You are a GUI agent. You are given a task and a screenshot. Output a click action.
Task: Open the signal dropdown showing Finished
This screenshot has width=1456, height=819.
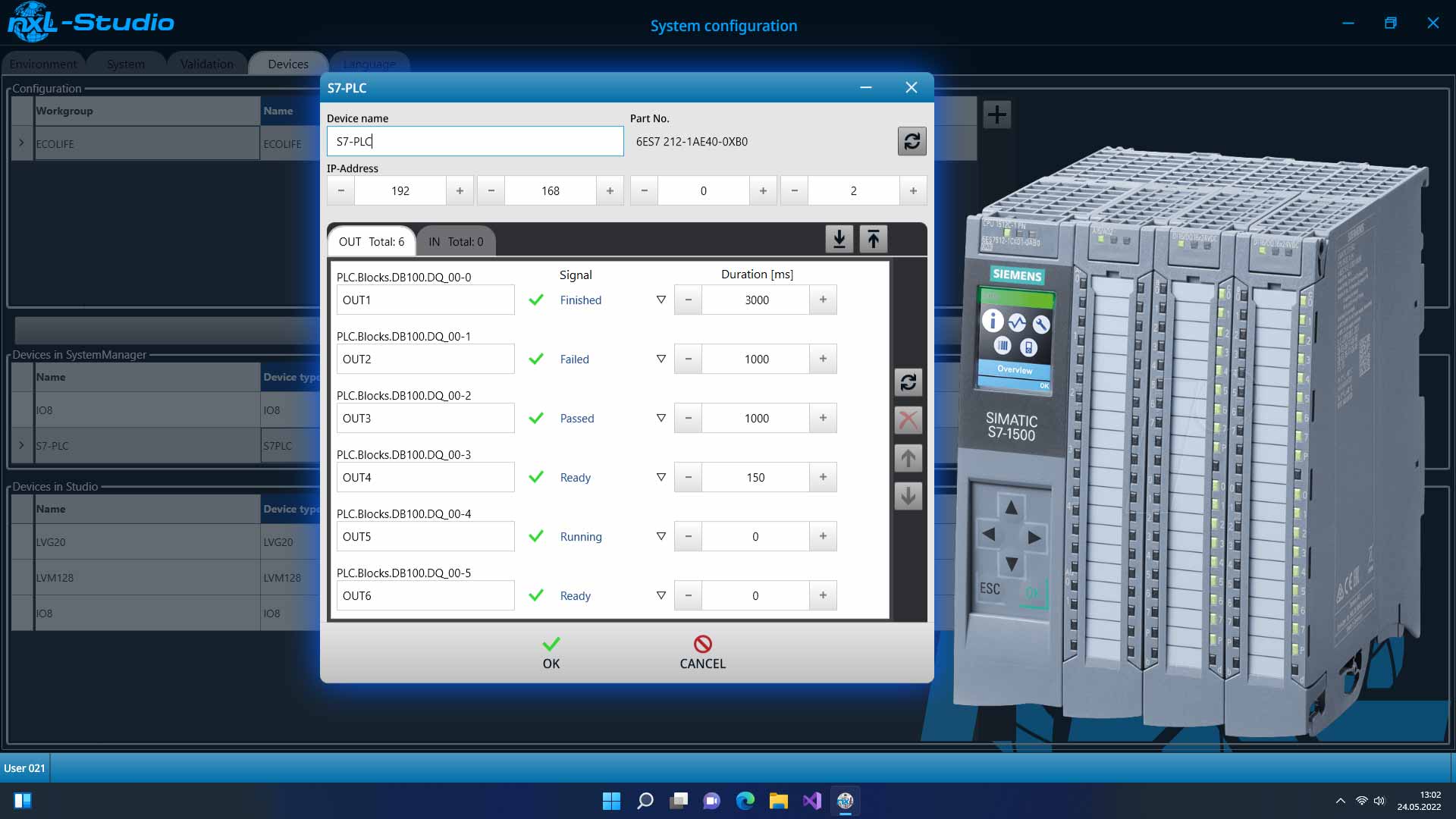click(661, 300)
